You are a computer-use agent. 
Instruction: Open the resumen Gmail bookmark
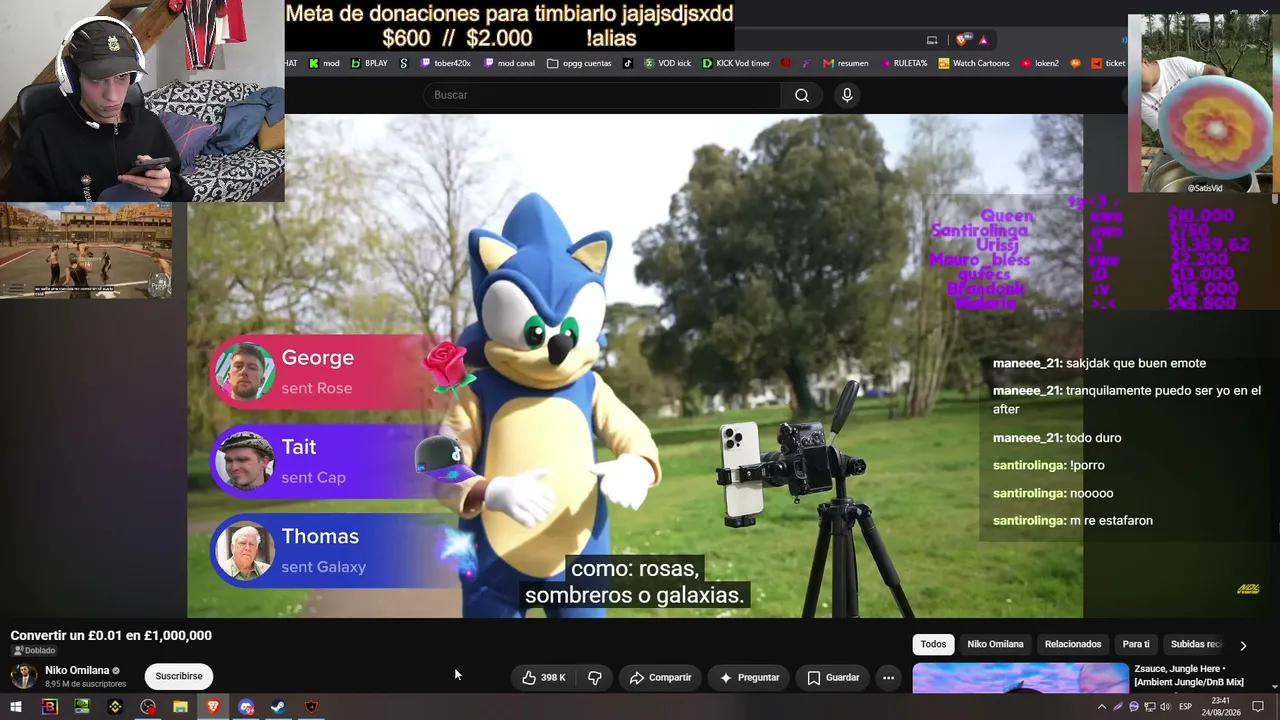[845, 63]
